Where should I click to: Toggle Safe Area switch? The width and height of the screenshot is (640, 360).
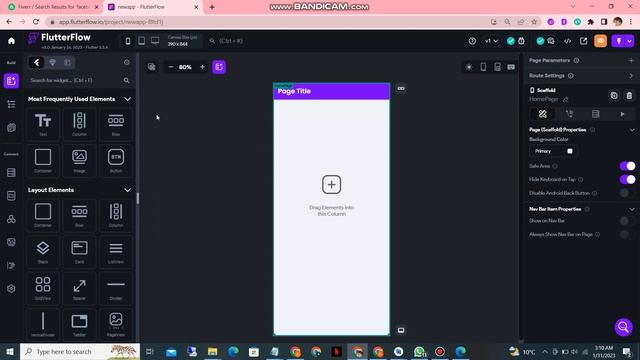[627, 166]
